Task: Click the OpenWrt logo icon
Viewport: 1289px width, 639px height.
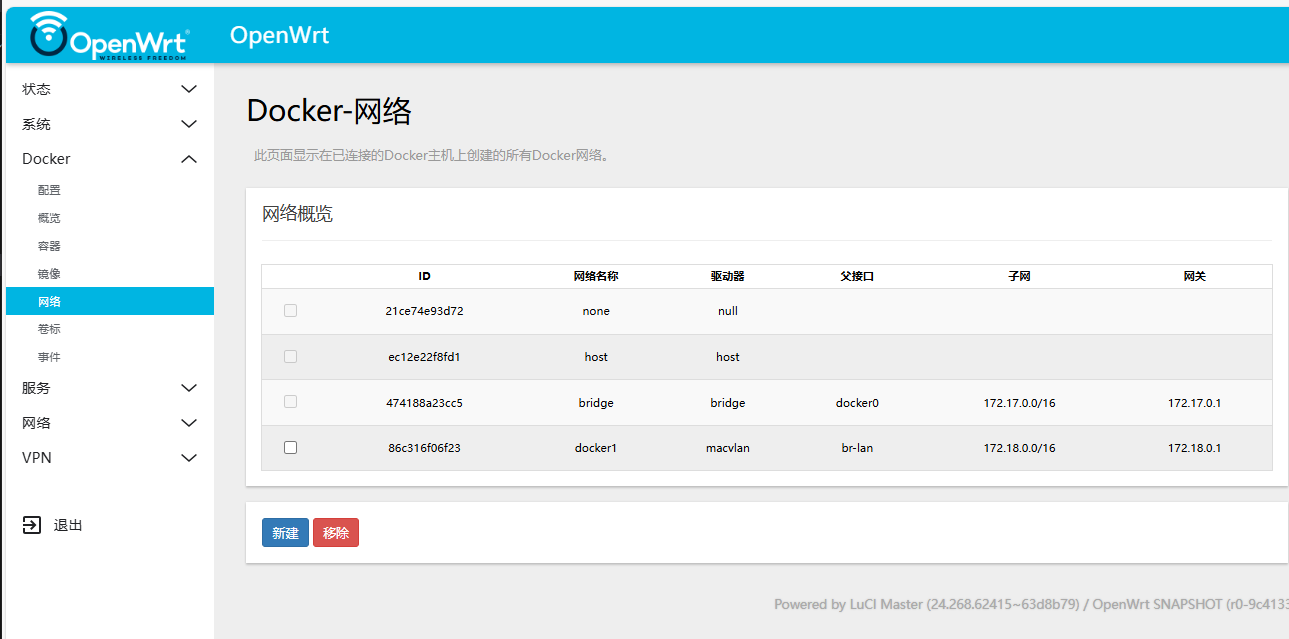Action: coord(110,35)
